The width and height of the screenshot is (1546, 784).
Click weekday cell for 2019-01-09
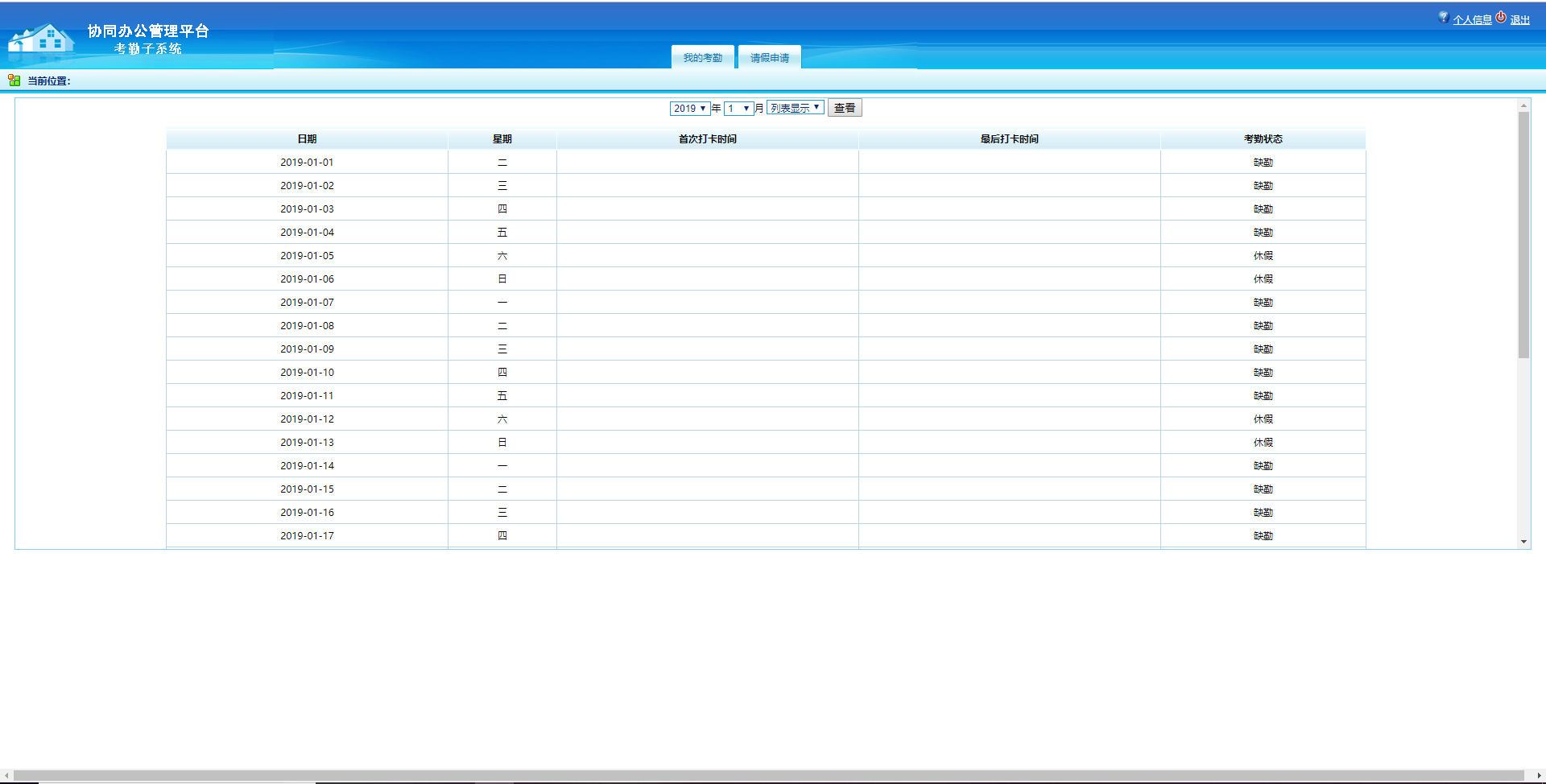[502, 349]
